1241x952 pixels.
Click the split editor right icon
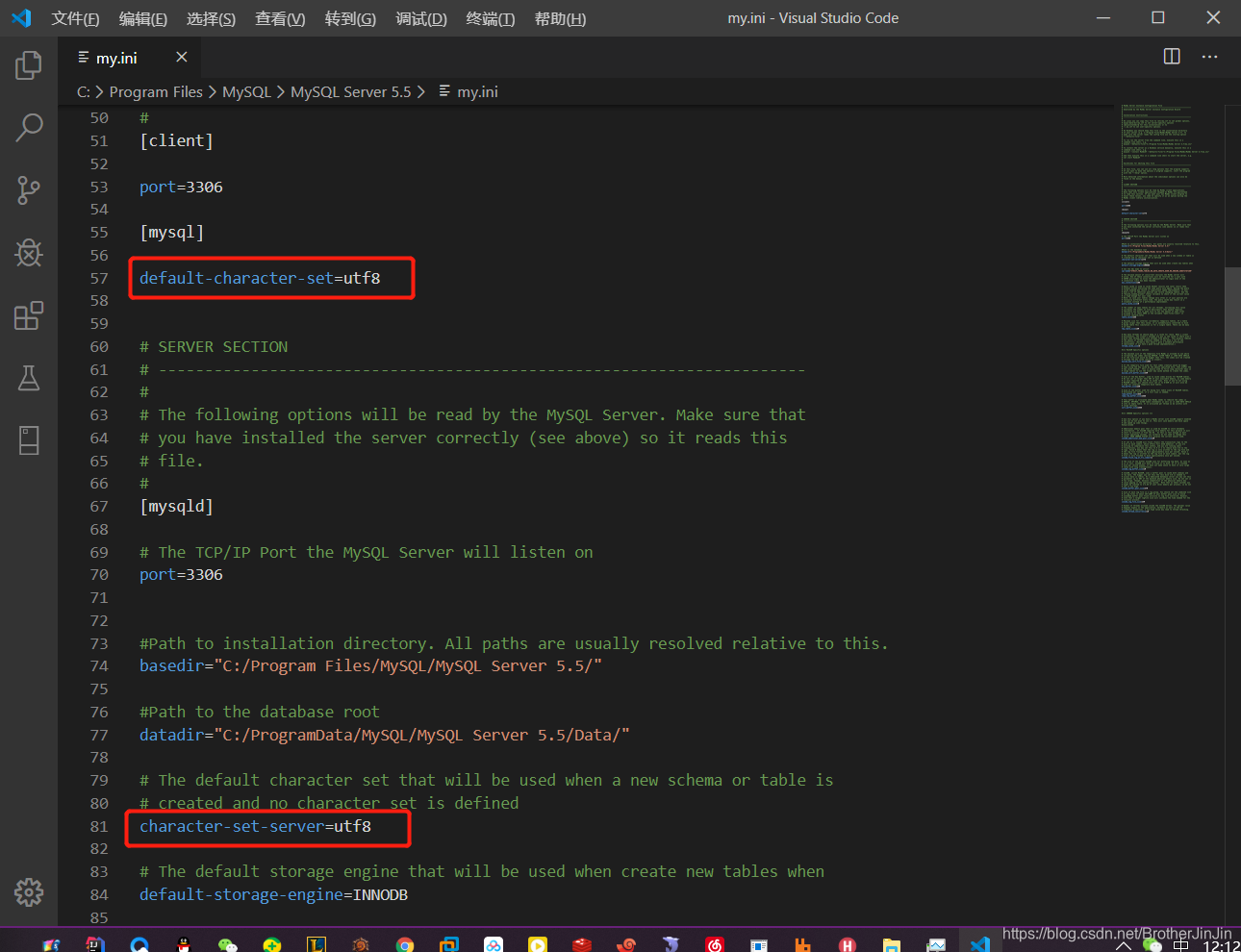1172,57
